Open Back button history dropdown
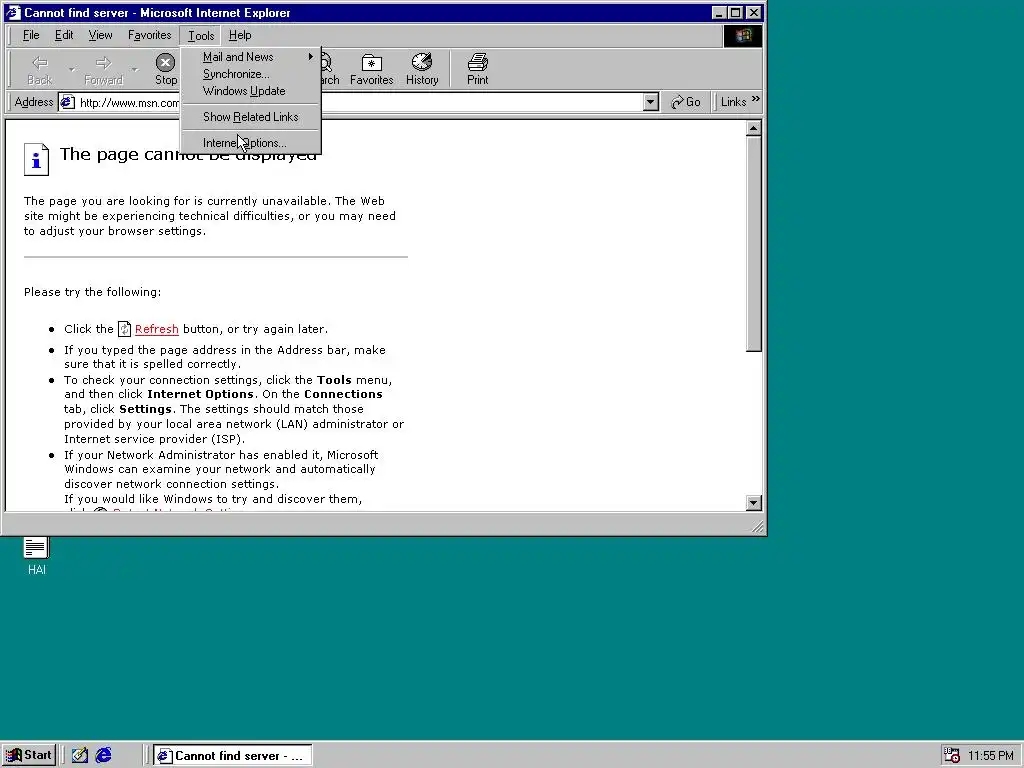 coord(72,69)
